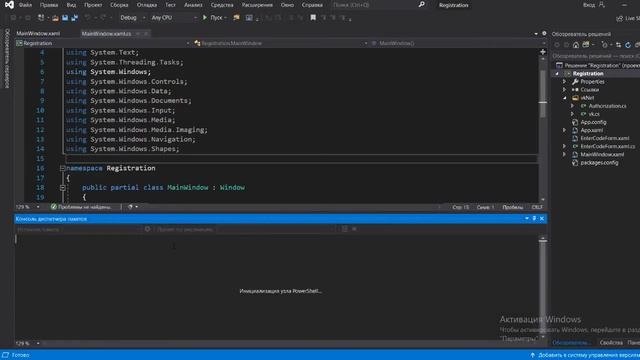The width and height of the screenshot is (640, 360).
Task: Open the Вид menu
Action: (71, 5)
